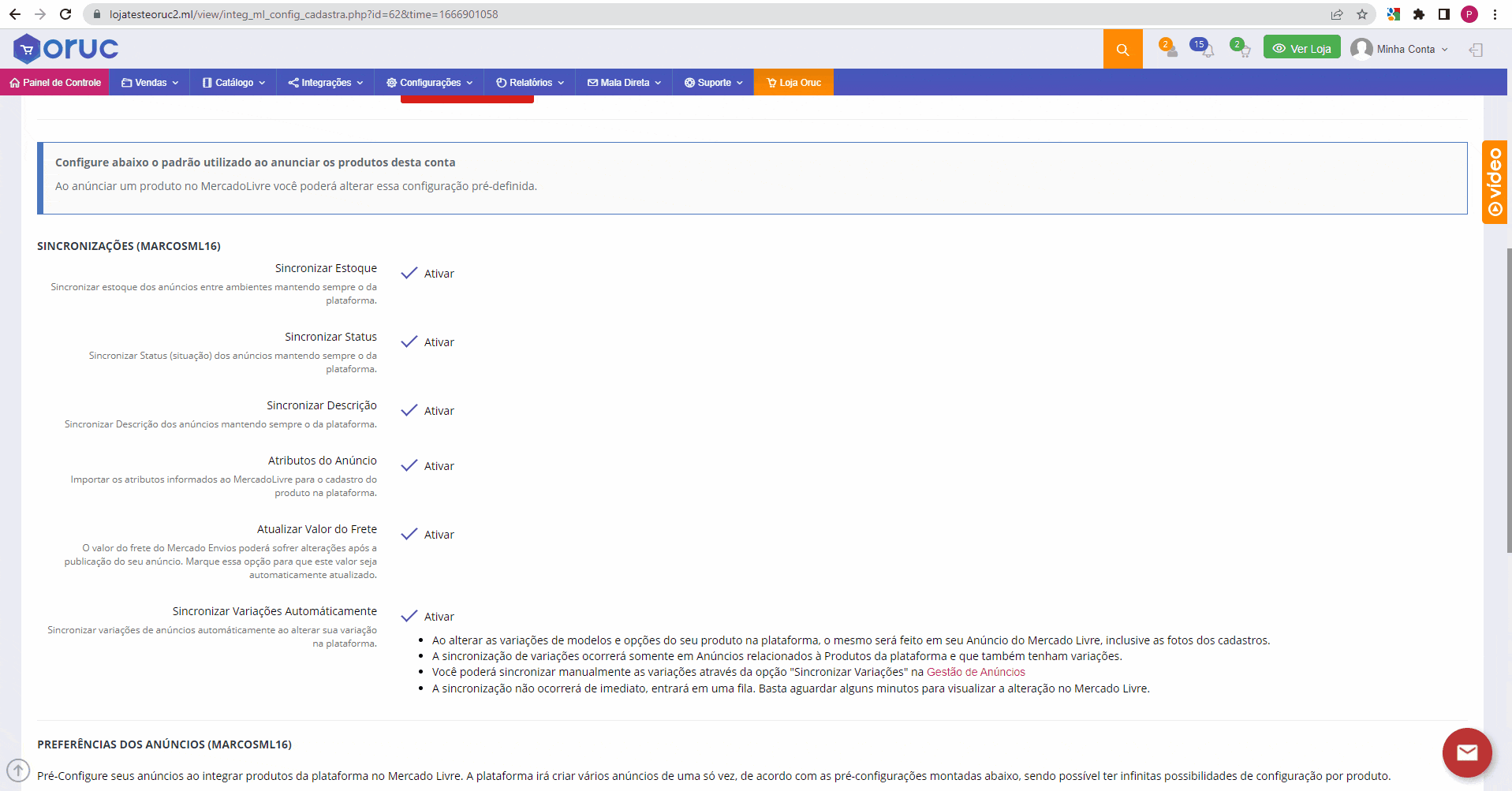
Task: Go forward in browser history
Action: coord(40,14)
